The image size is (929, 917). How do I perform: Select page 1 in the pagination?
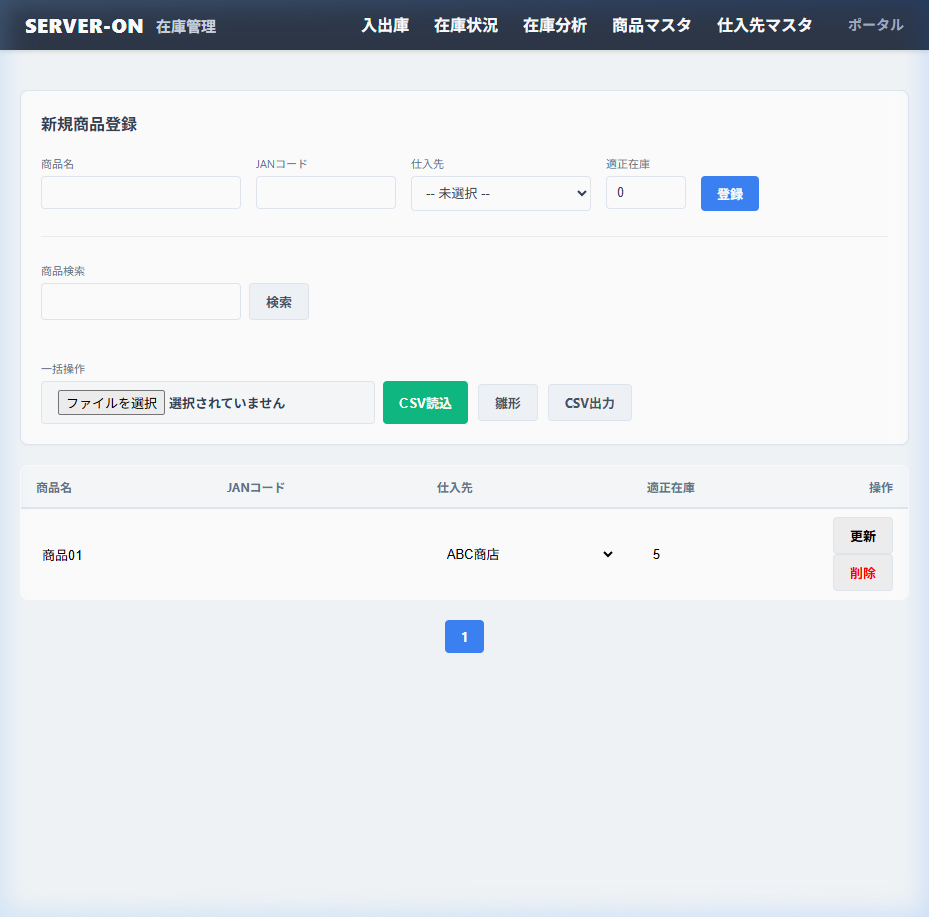pos(464,636)
